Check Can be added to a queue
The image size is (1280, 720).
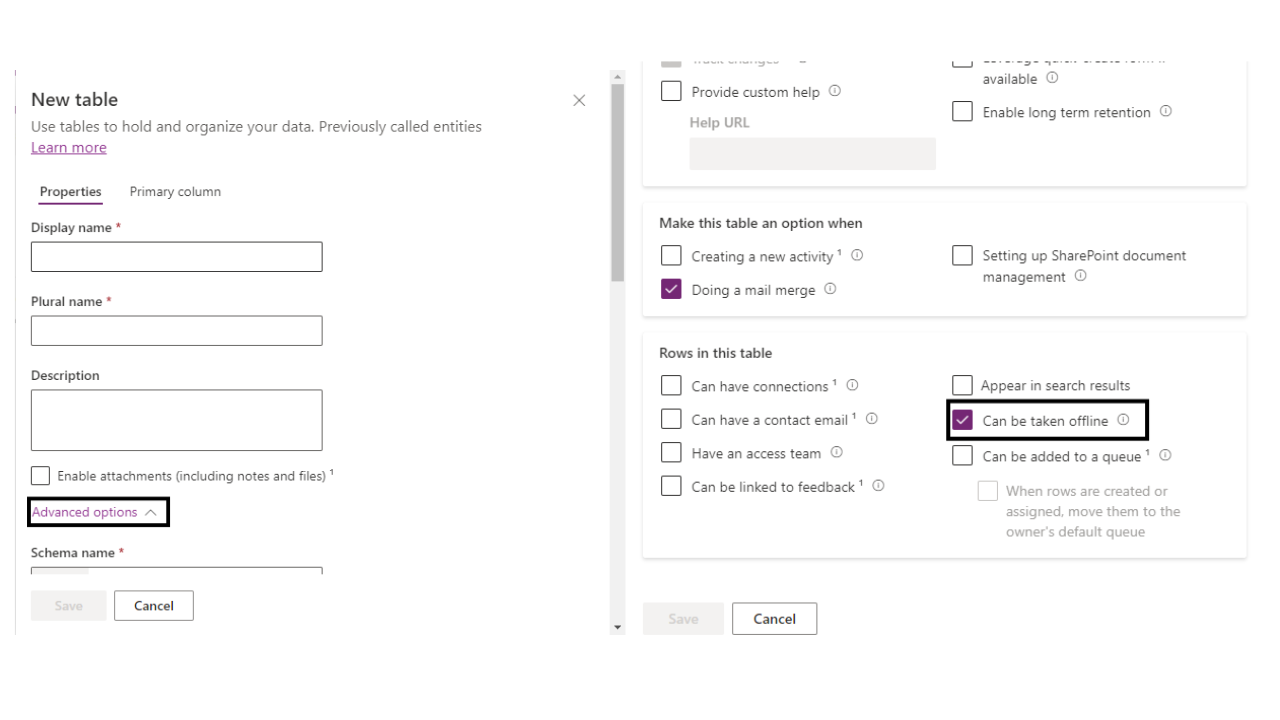962,456
